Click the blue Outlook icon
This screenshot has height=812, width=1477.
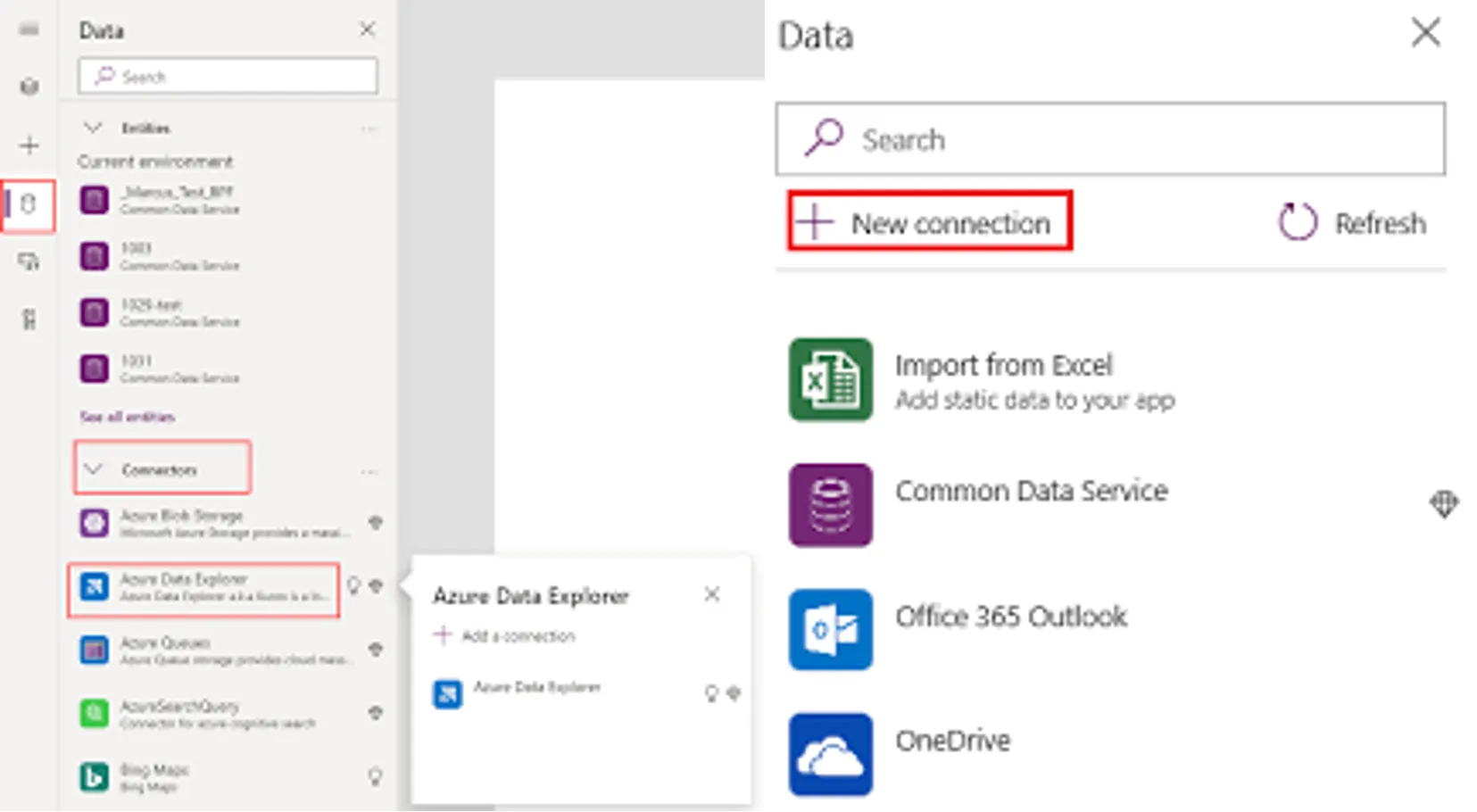point(830,629)
